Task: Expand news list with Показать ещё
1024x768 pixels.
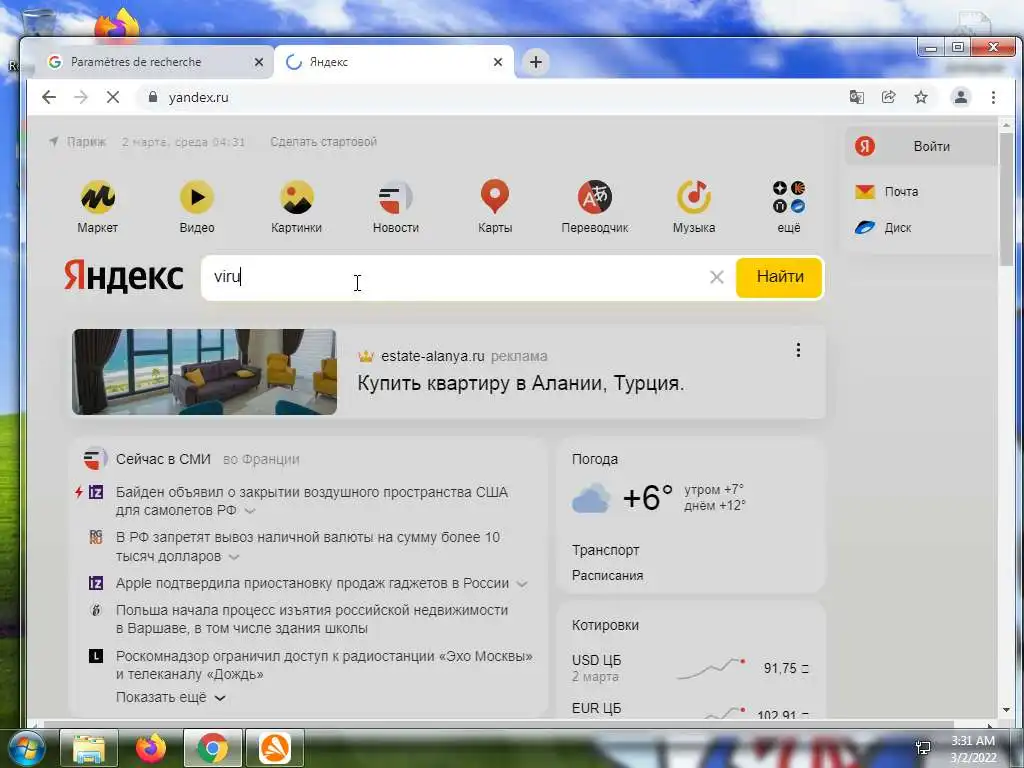Action: click(x=171, y=697)
